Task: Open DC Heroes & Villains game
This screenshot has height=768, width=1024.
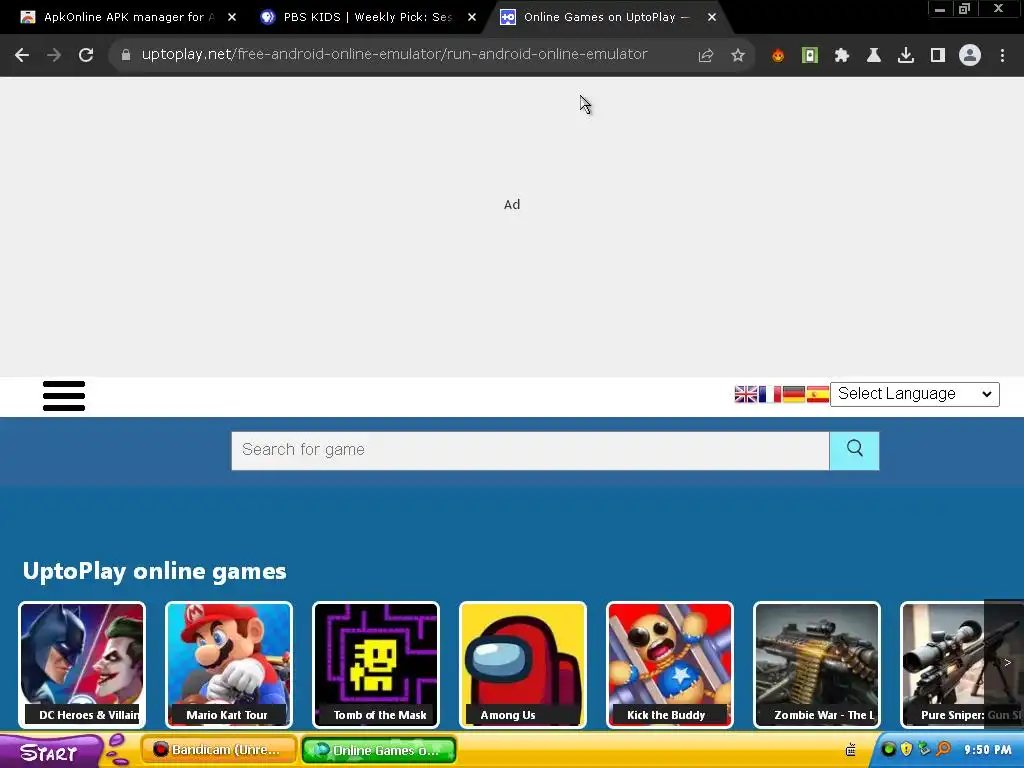Action: pyautogui.click(x=82, y=664)
